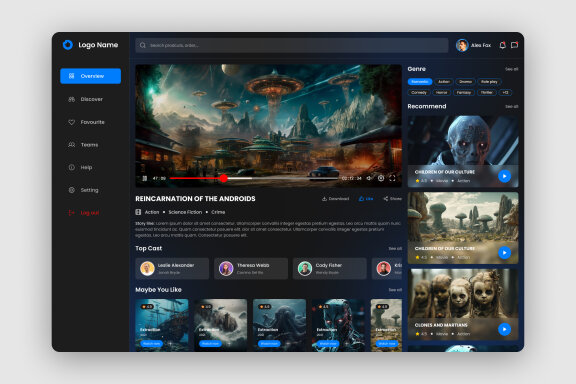Select the Drama genre chip
Image resolution: width=576 pixels, height=384 pixels.
[x=465, y=82]
